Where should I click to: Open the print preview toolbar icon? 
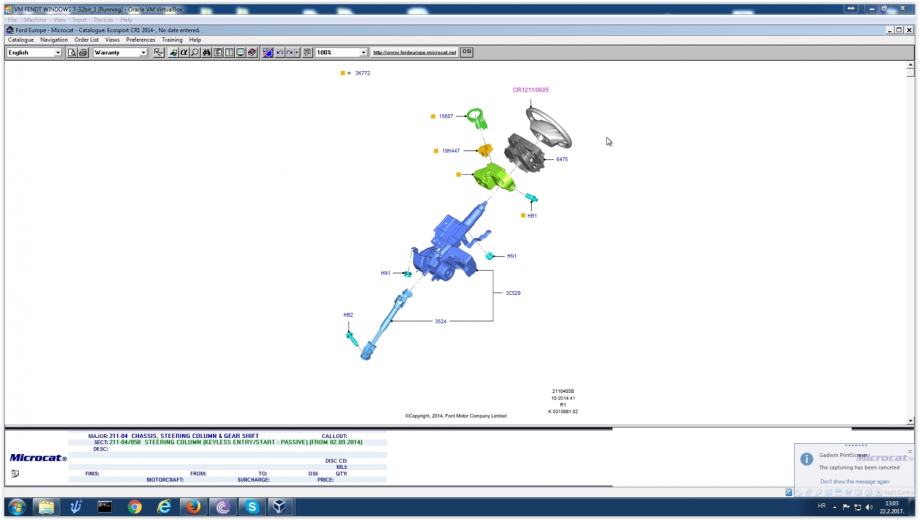(72, 53)
